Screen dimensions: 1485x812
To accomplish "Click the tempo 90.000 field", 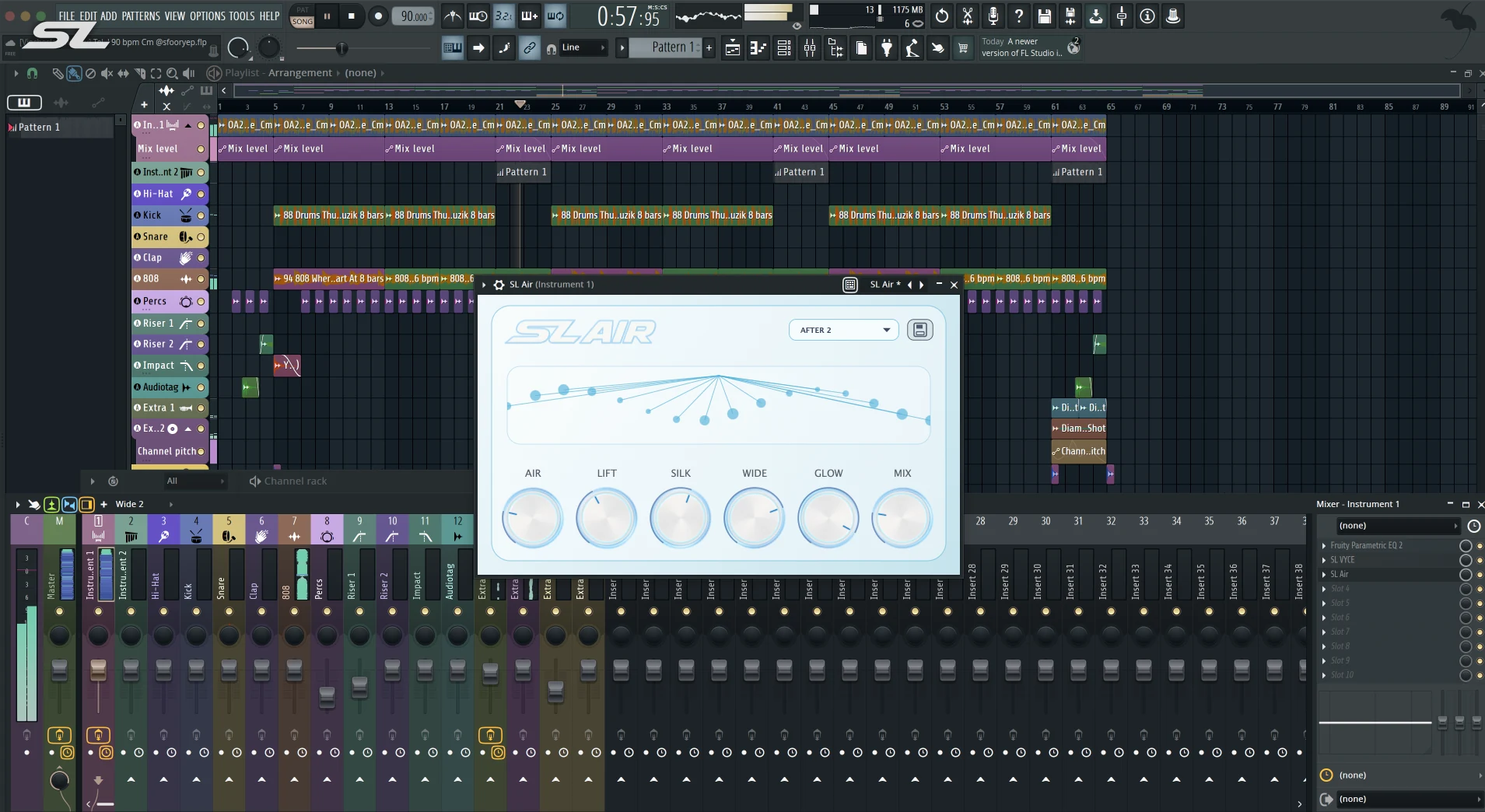I will click(415, 16).
